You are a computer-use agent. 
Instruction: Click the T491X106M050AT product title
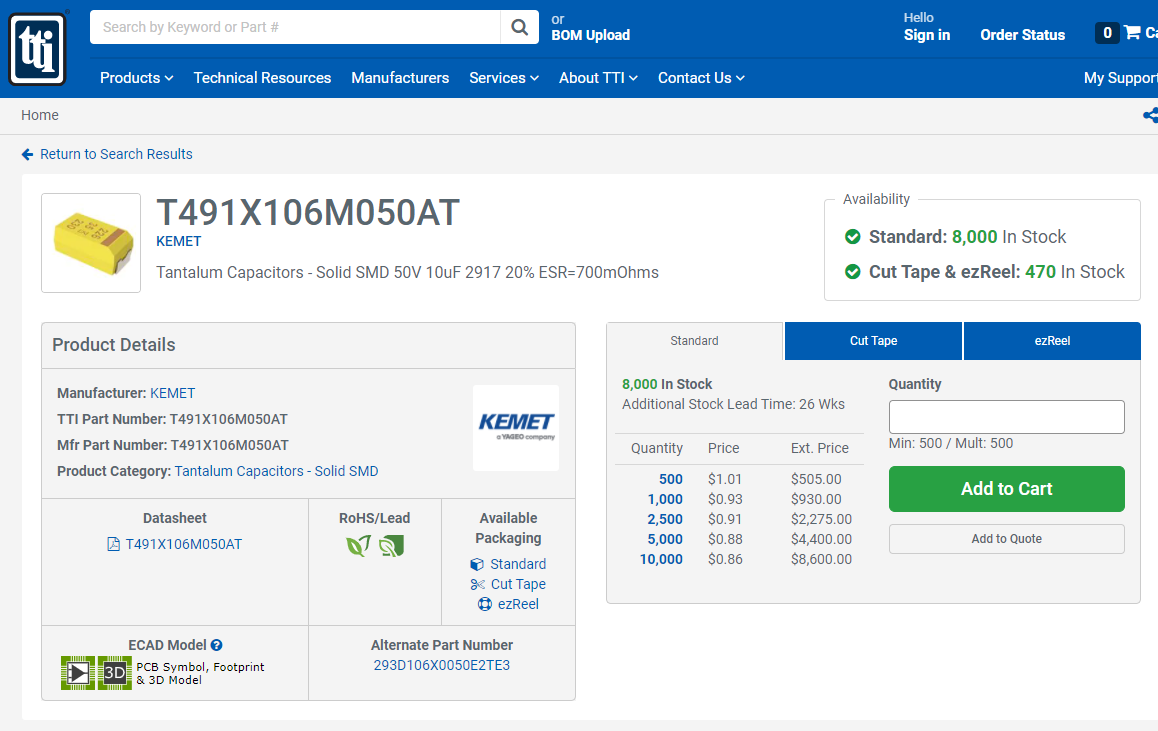pyautogui.click(x=308, y=213)
